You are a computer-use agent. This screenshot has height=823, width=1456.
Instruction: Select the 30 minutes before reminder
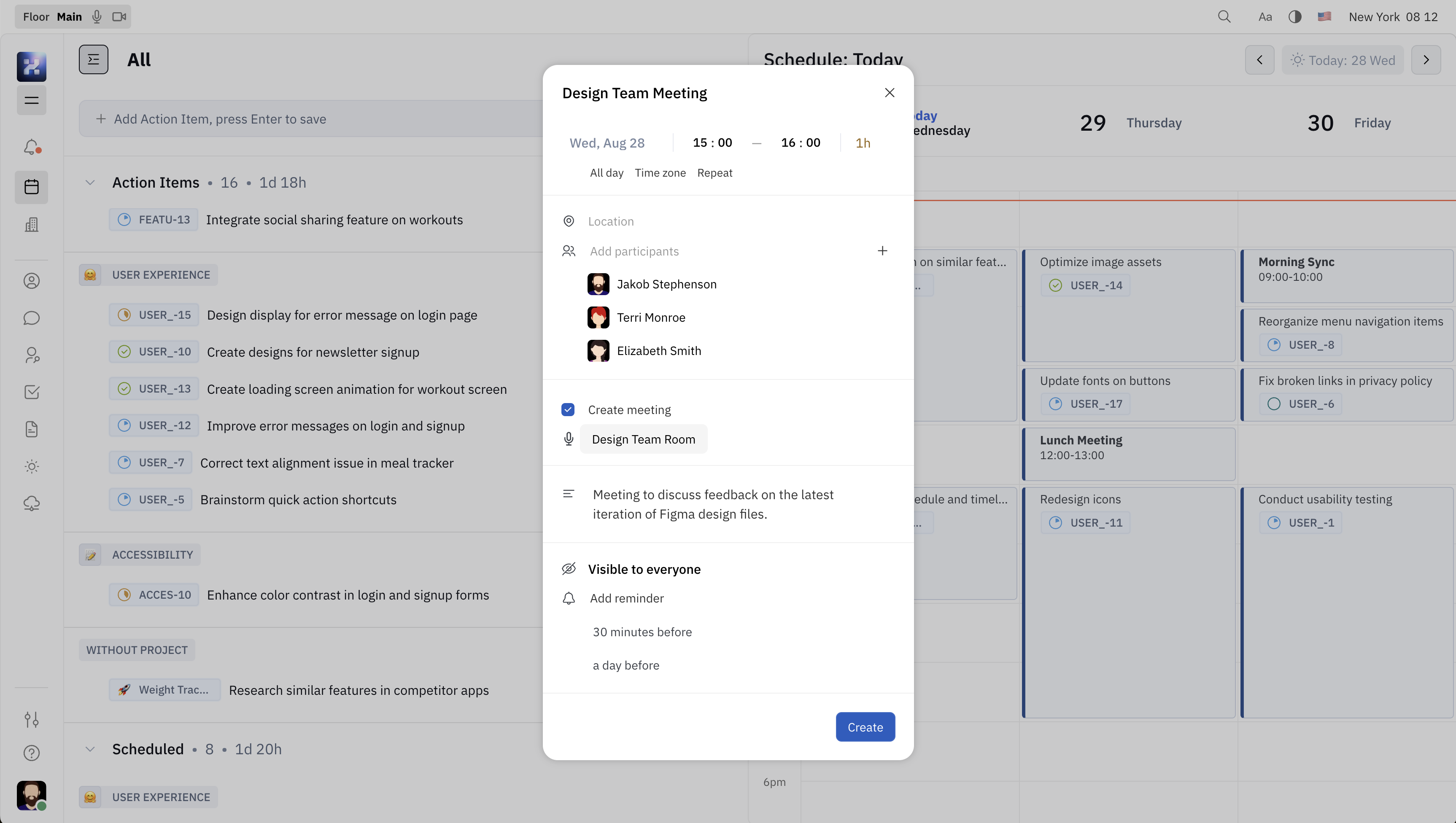(642, 632)
